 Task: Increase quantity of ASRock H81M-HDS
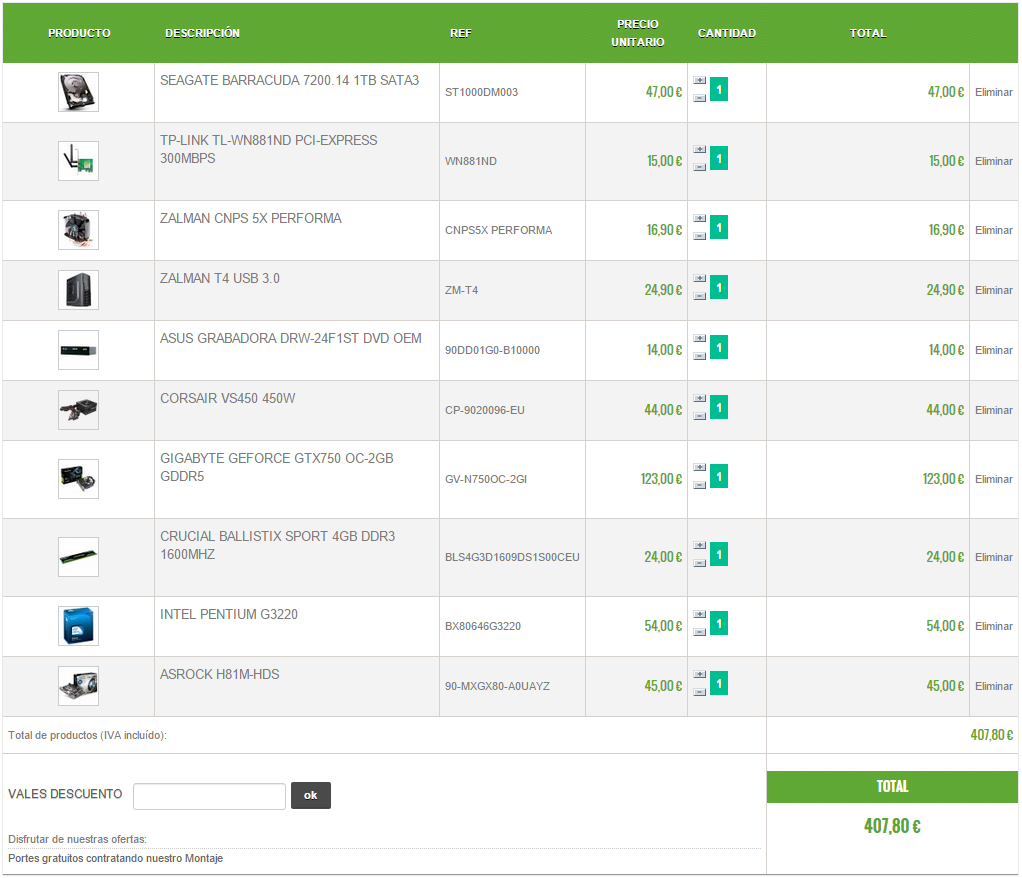699,675
